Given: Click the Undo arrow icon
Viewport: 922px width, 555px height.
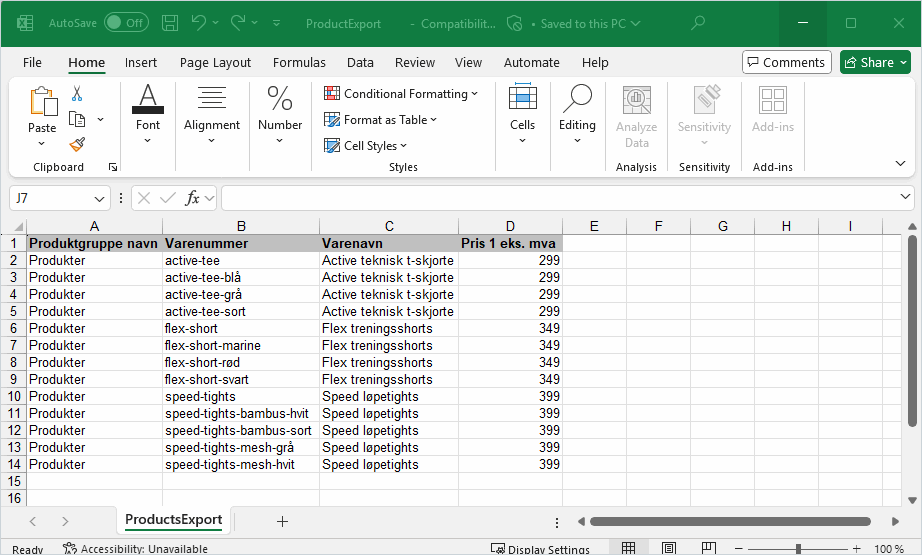Looking at the screenshot, I should (199, 23).
